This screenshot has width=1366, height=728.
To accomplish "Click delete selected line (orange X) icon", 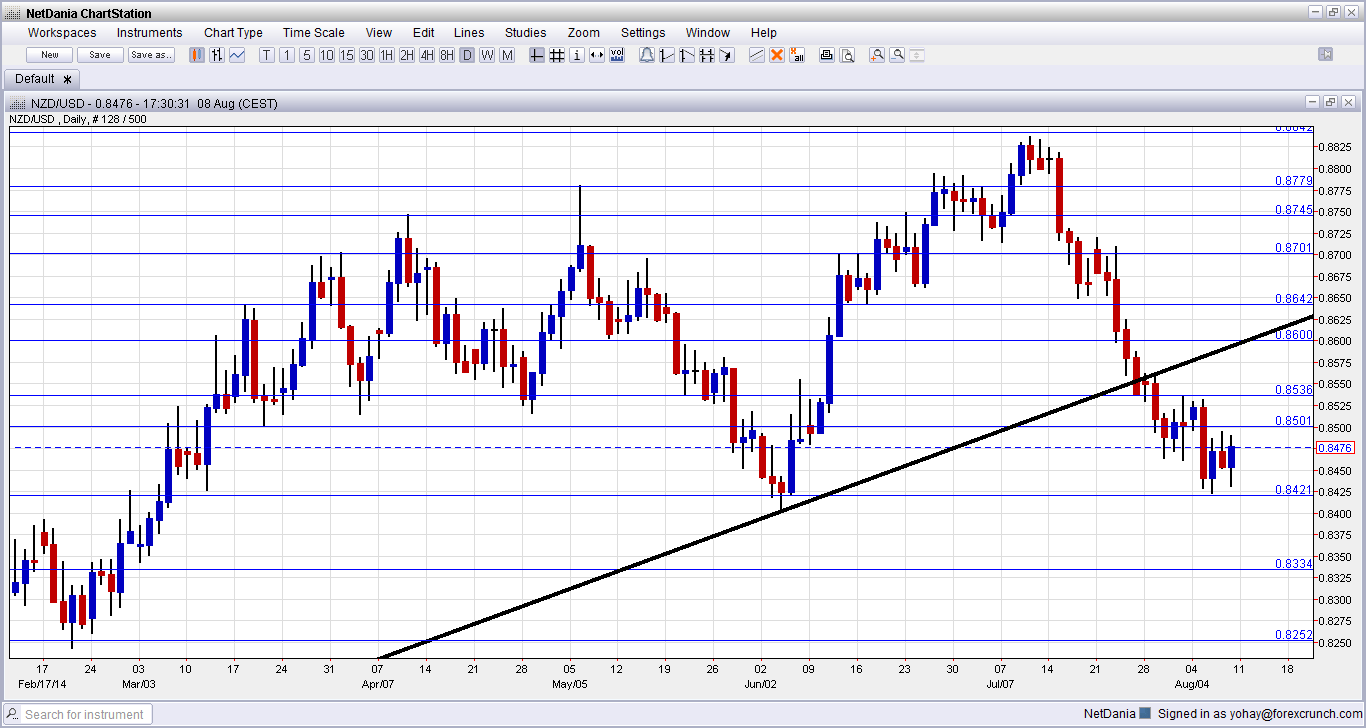I will 777,55.
